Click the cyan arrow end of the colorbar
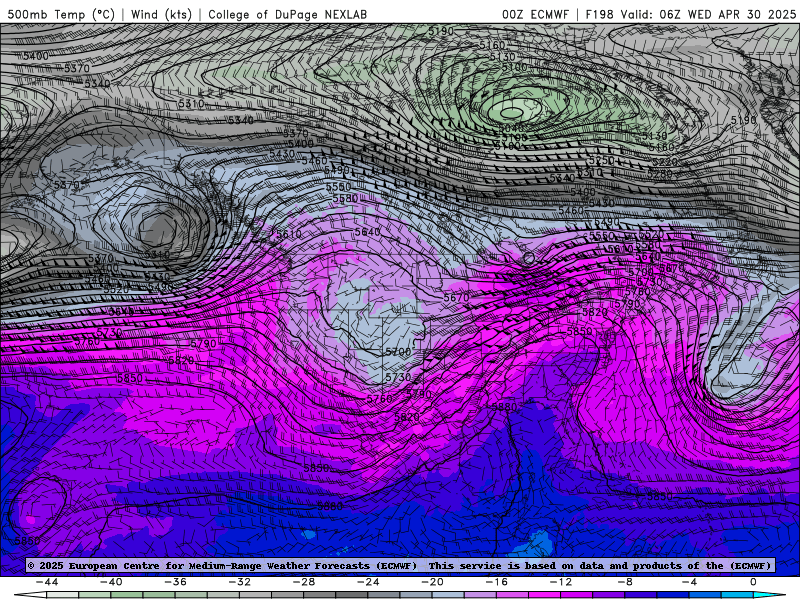 point(769,595)
